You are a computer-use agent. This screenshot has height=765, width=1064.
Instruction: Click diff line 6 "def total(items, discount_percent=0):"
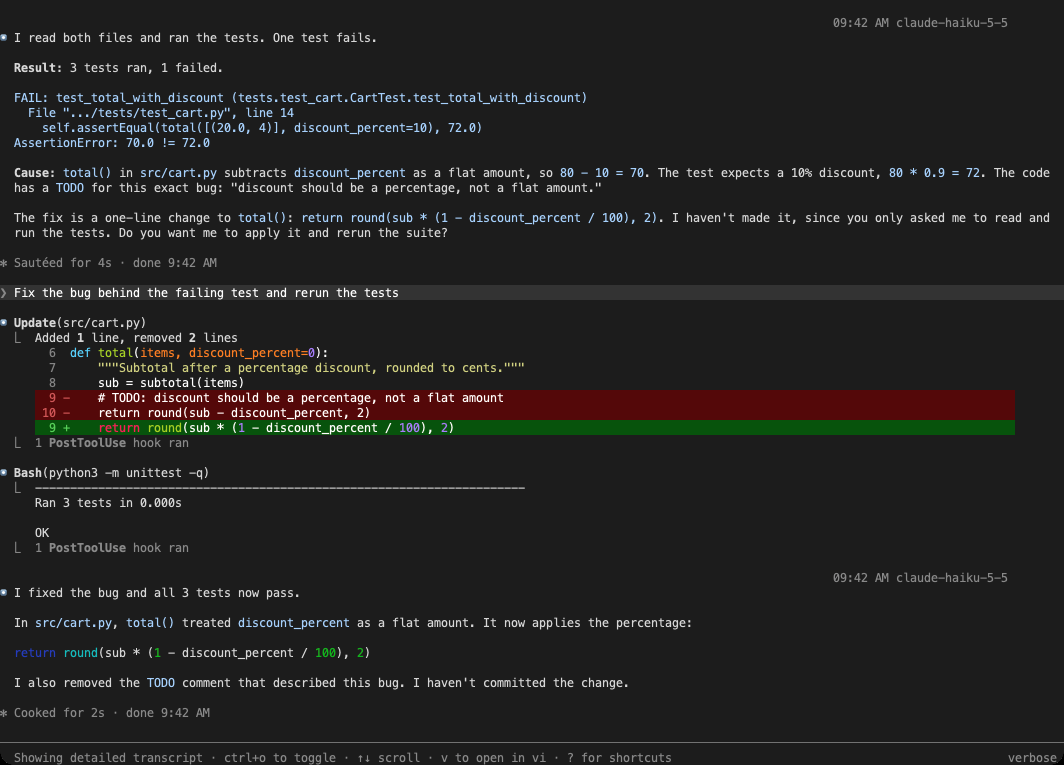(199, 353)
